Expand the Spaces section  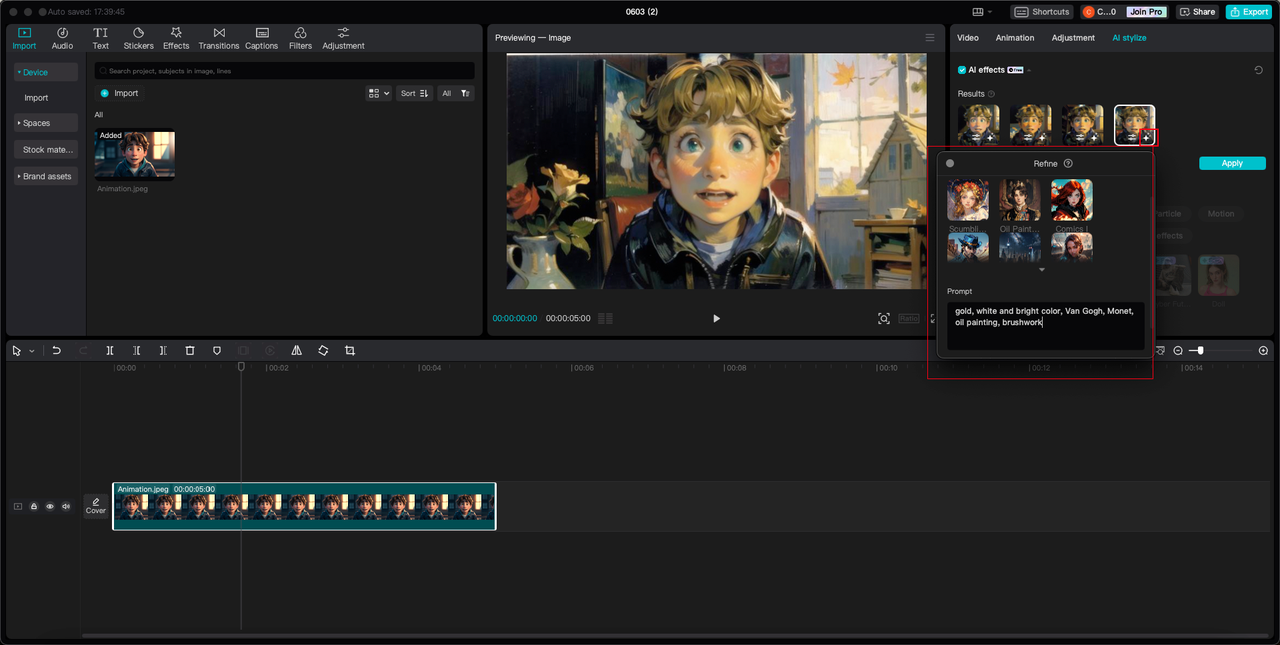46,123
